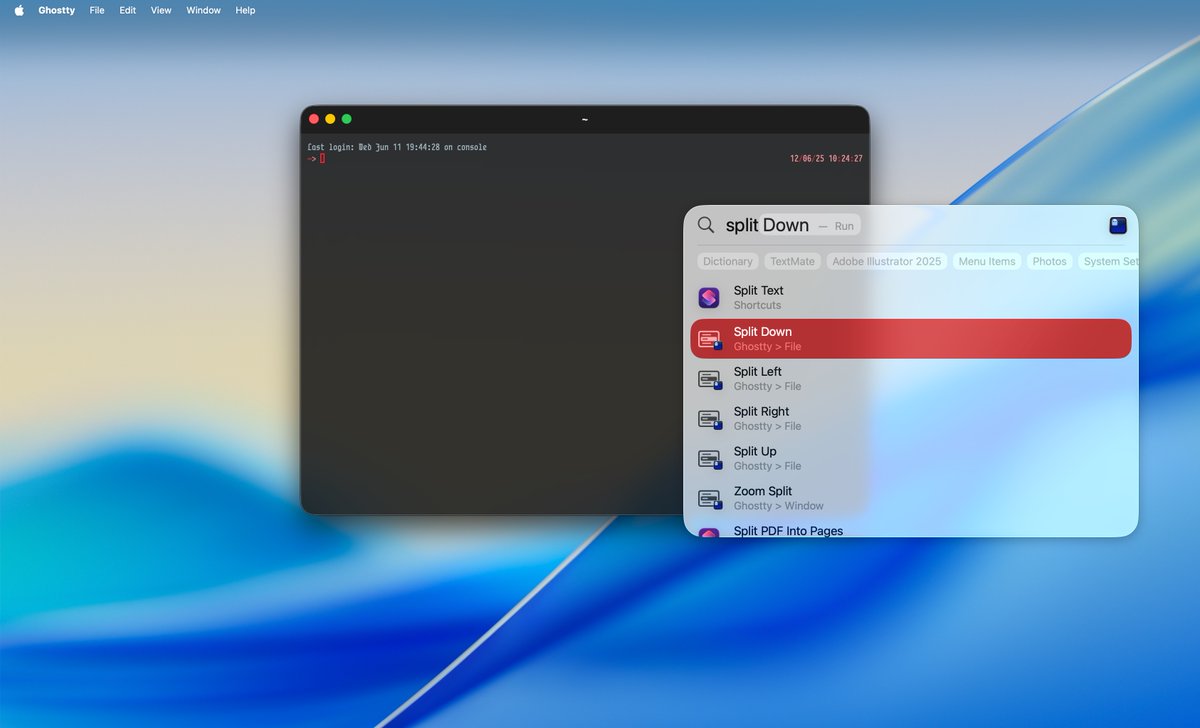Screen dimensions: 1200x728
Task: Click the icon beside Split PDF Into Pages
Action: pyautogui.click(x=709, y=532)
